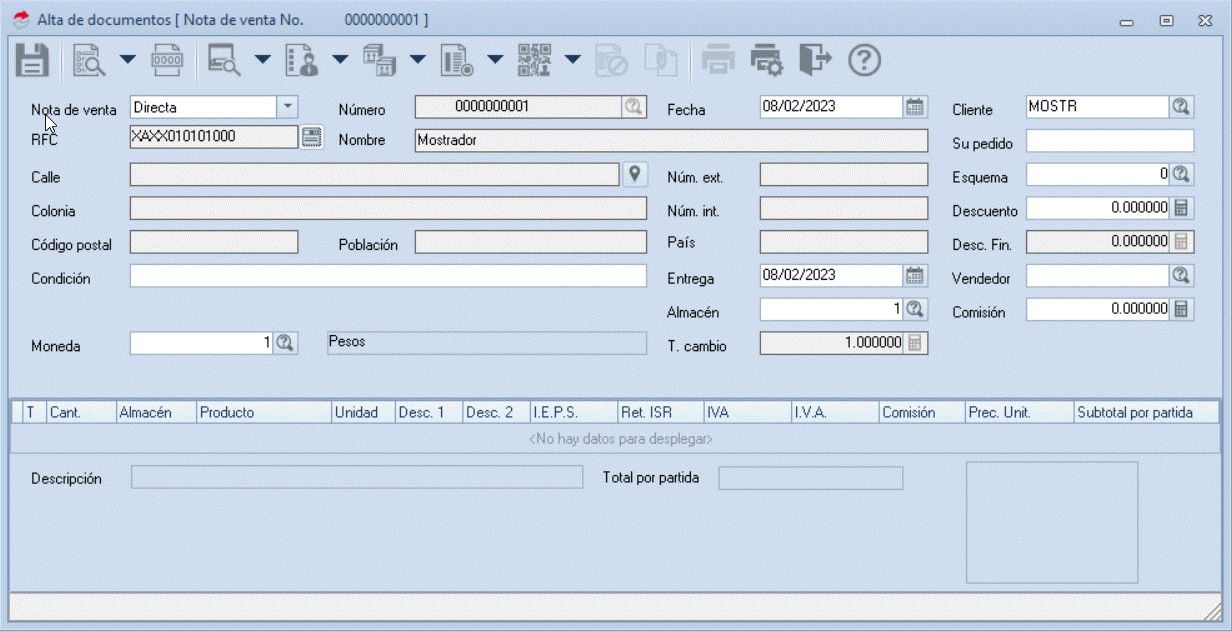Open the document search toolbar icon
The width and height of the screenshot is (1232, 632).
[x=90, y=60]
